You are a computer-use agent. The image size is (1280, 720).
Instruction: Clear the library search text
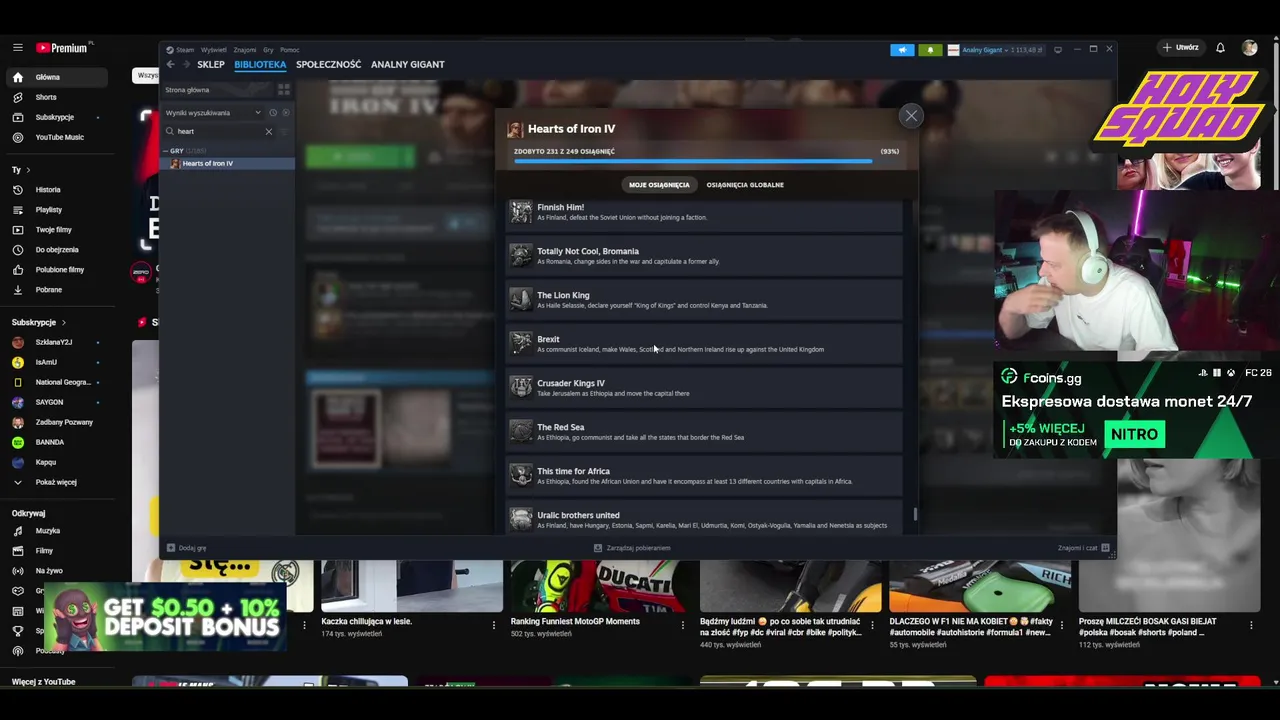[268, 131]
